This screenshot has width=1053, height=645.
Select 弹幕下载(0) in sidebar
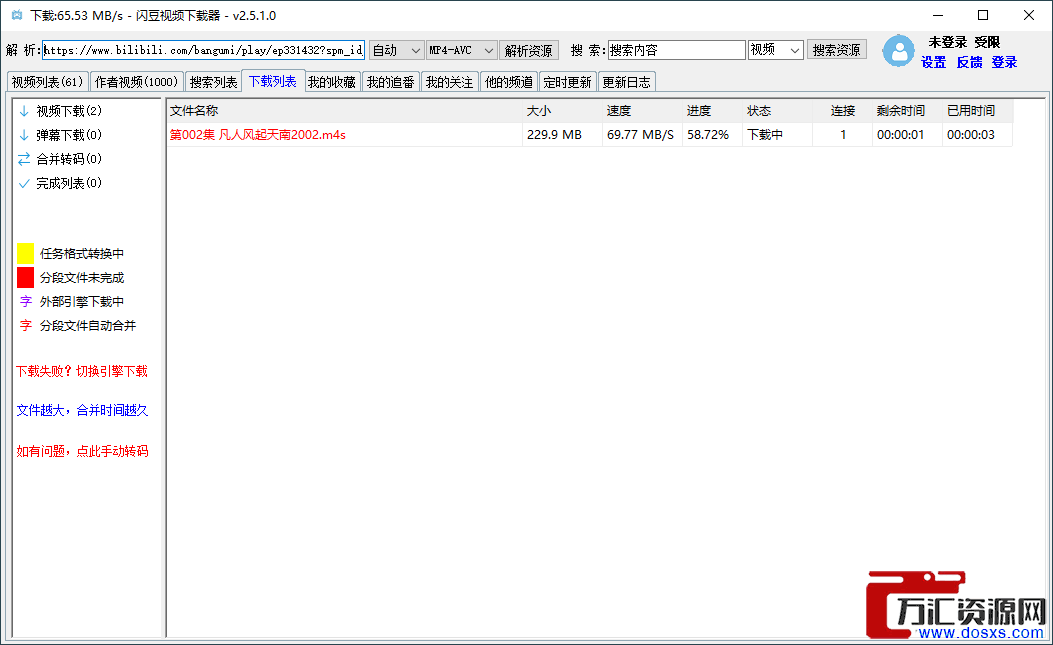69,135
